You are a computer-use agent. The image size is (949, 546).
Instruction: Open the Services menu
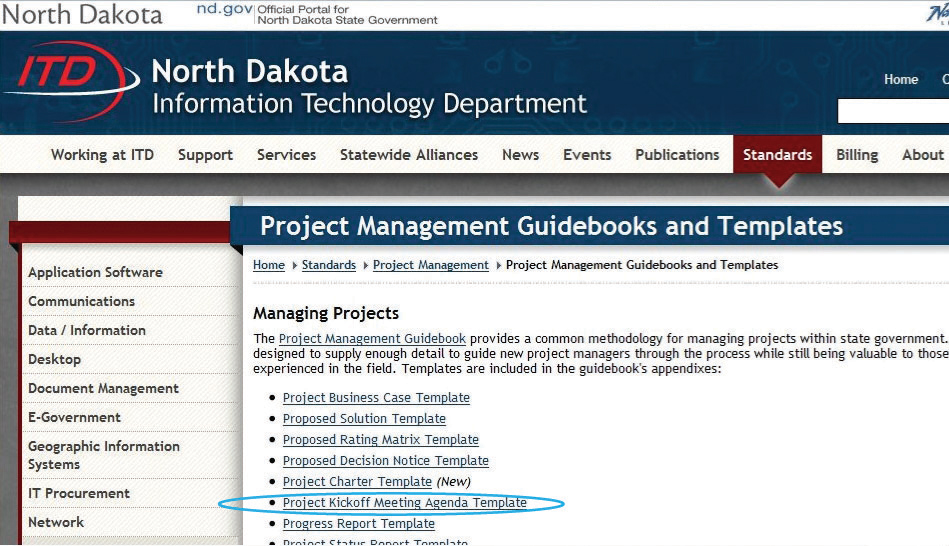(286, 155)
